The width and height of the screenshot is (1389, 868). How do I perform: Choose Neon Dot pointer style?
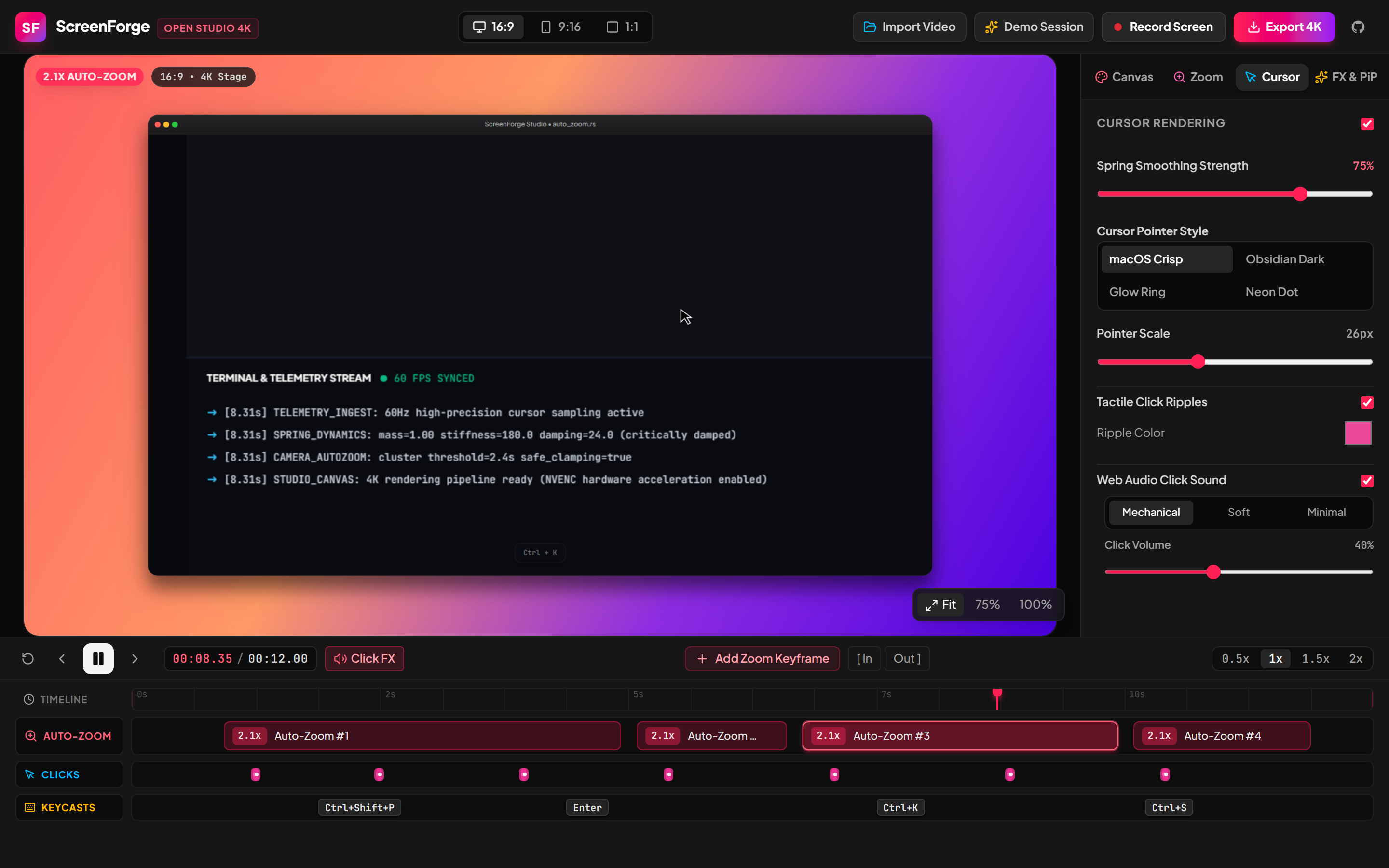1303,292
